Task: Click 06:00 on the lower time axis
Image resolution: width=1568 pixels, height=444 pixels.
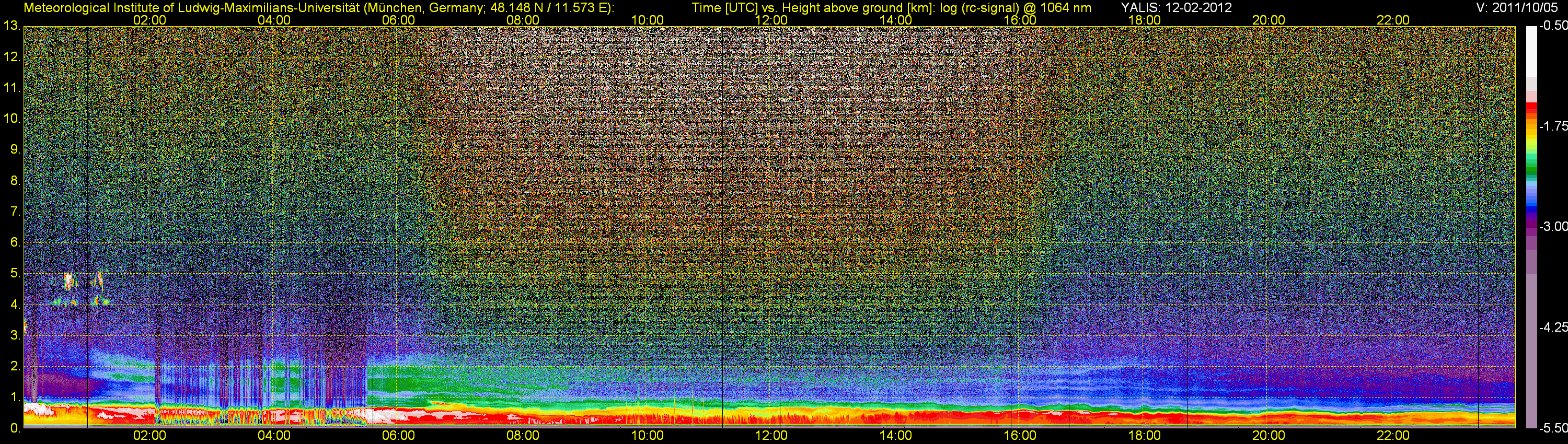Action: (398, 436)
